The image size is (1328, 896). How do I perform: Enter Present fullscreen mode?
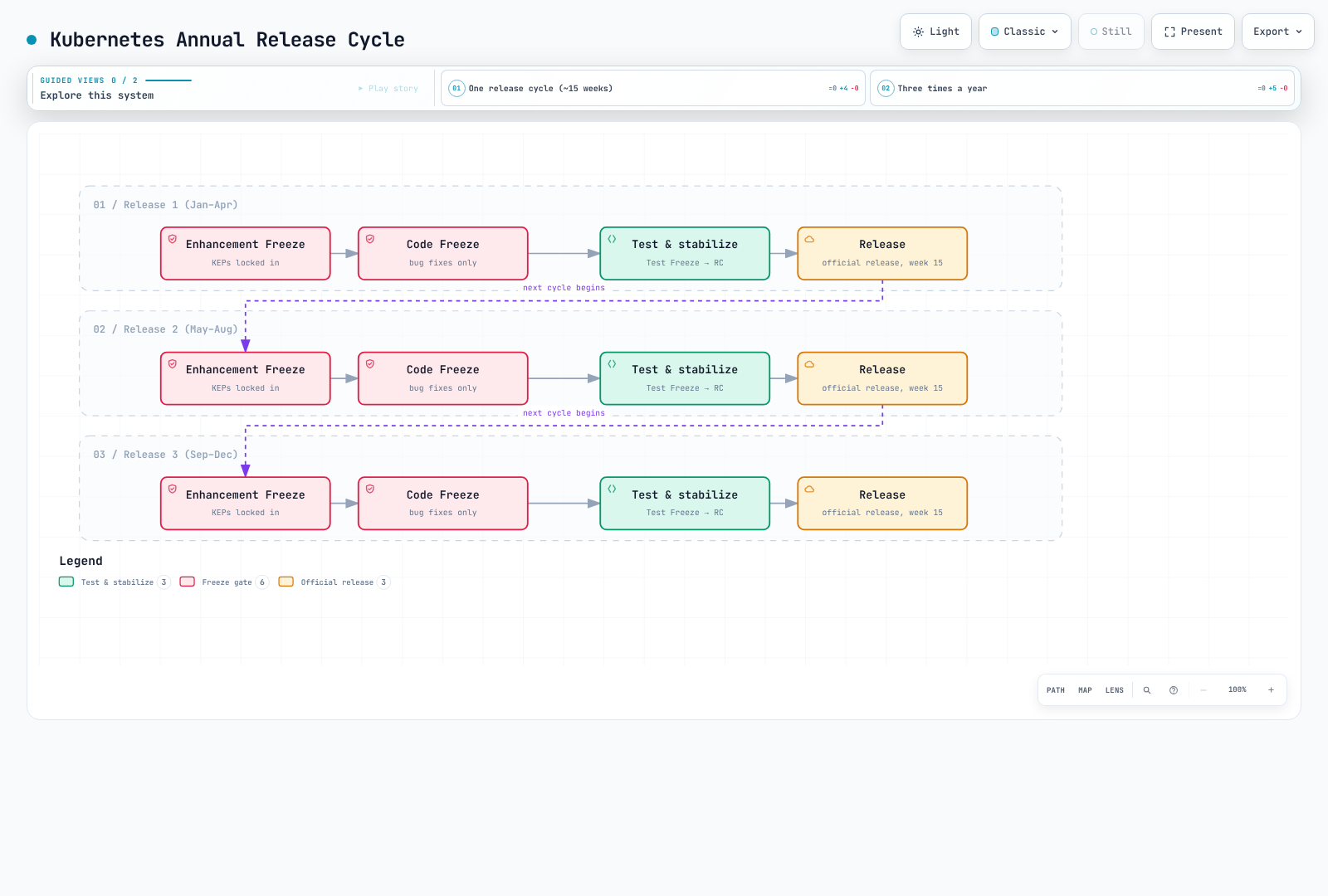tap(1193, 32)
